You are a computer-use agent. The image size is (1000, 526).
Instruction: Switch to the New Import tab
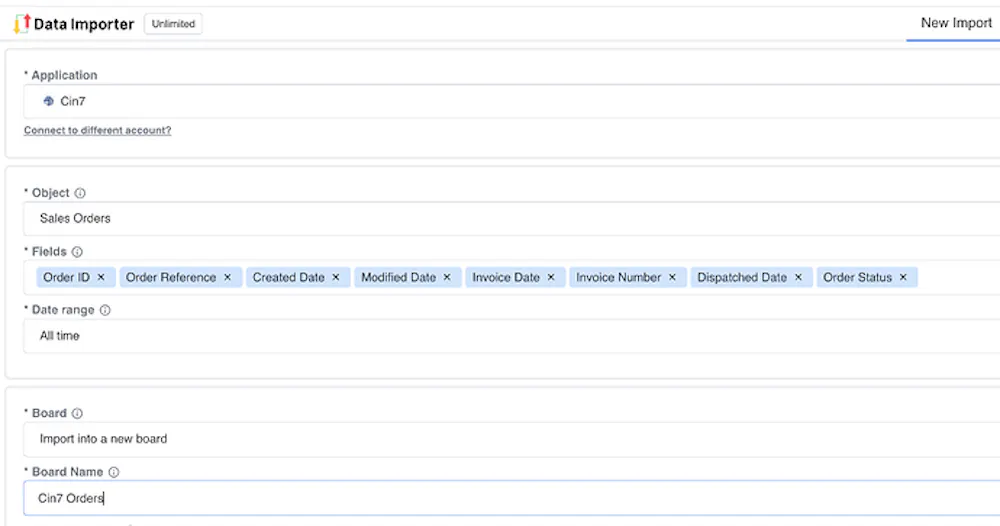pos(956,23)
